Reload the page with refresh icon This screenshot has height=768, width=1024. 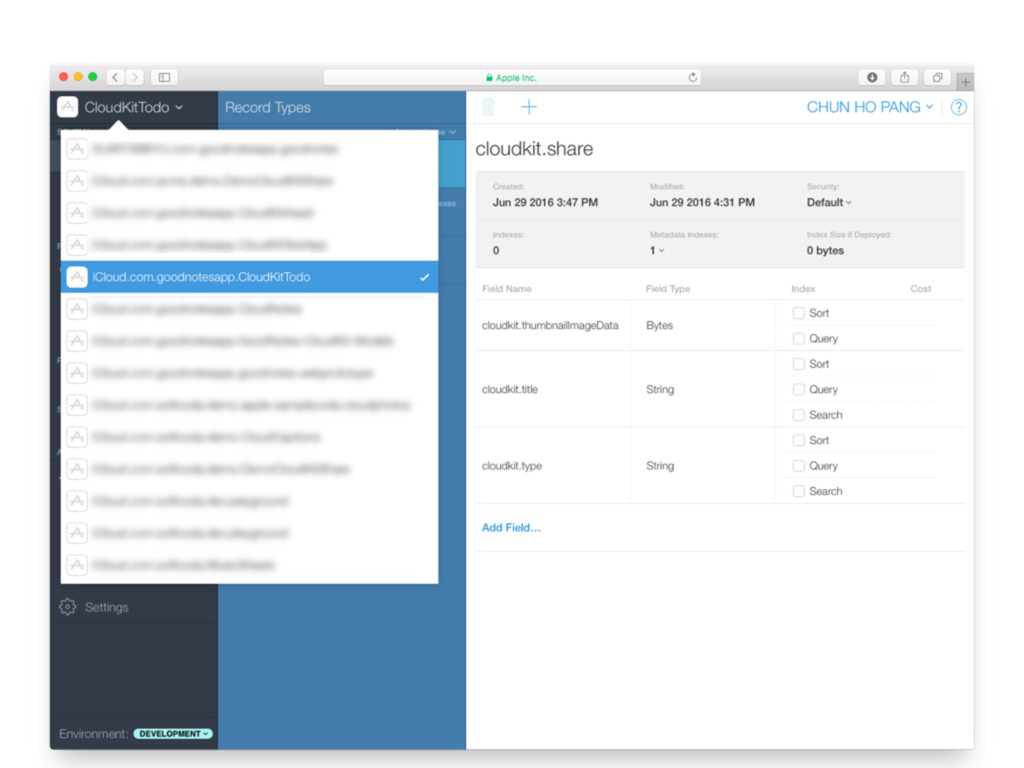(x=692, y=77)
